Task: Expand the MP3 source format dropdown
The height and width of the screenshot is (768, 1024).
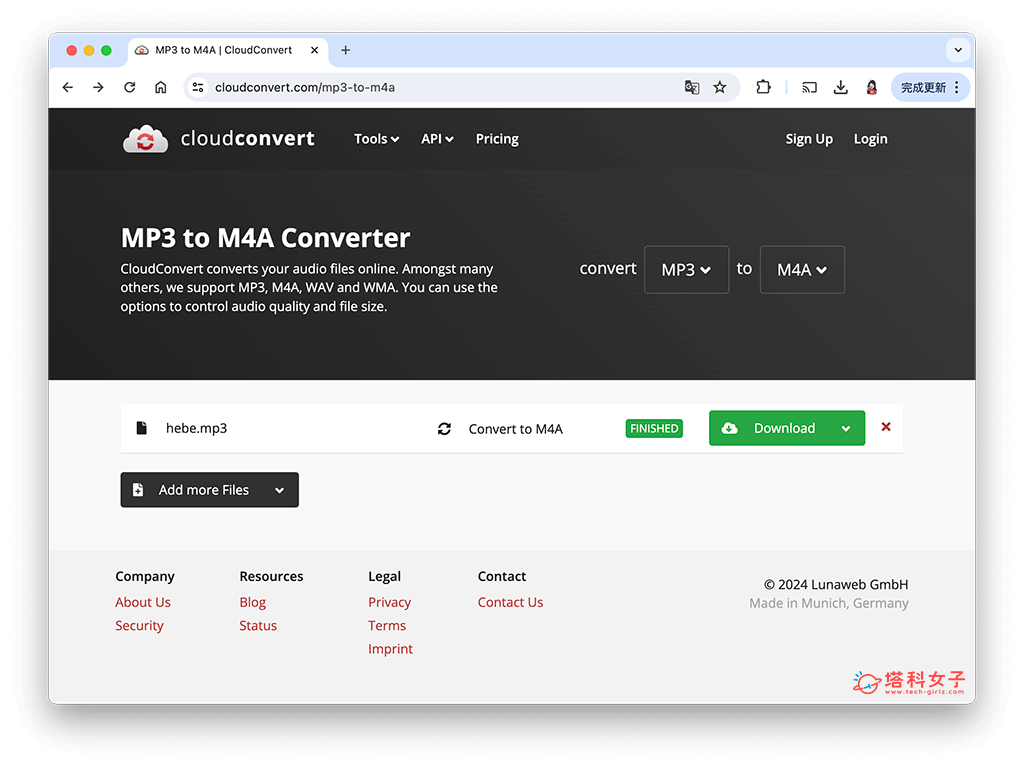Action: coord(686,270)
